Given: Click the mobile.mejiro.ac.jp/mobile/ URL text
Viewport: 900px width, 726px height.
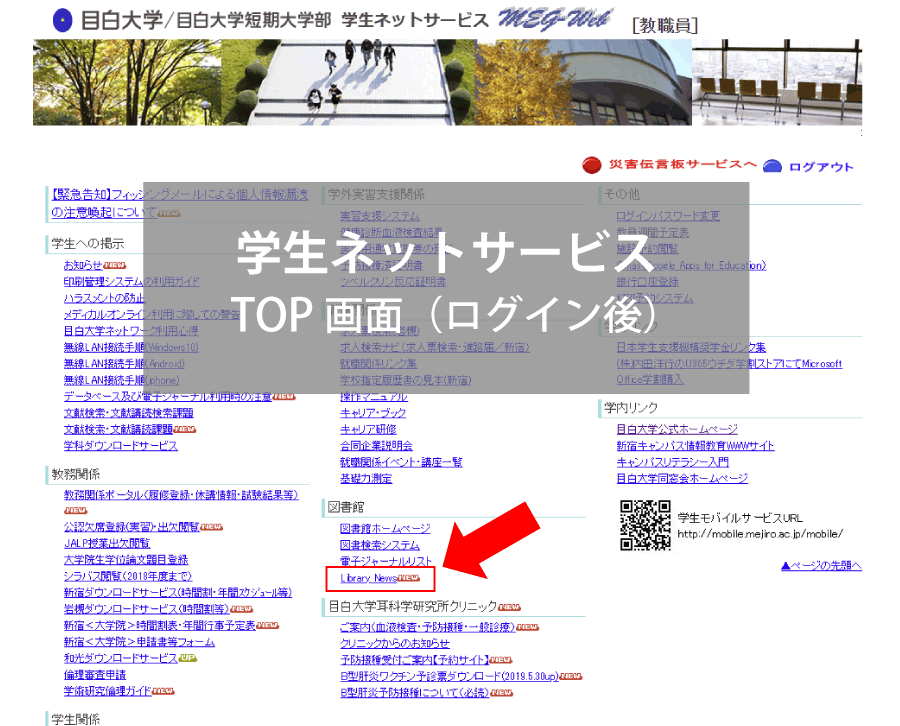Looking at the screenshot, I should click(760, 534).
